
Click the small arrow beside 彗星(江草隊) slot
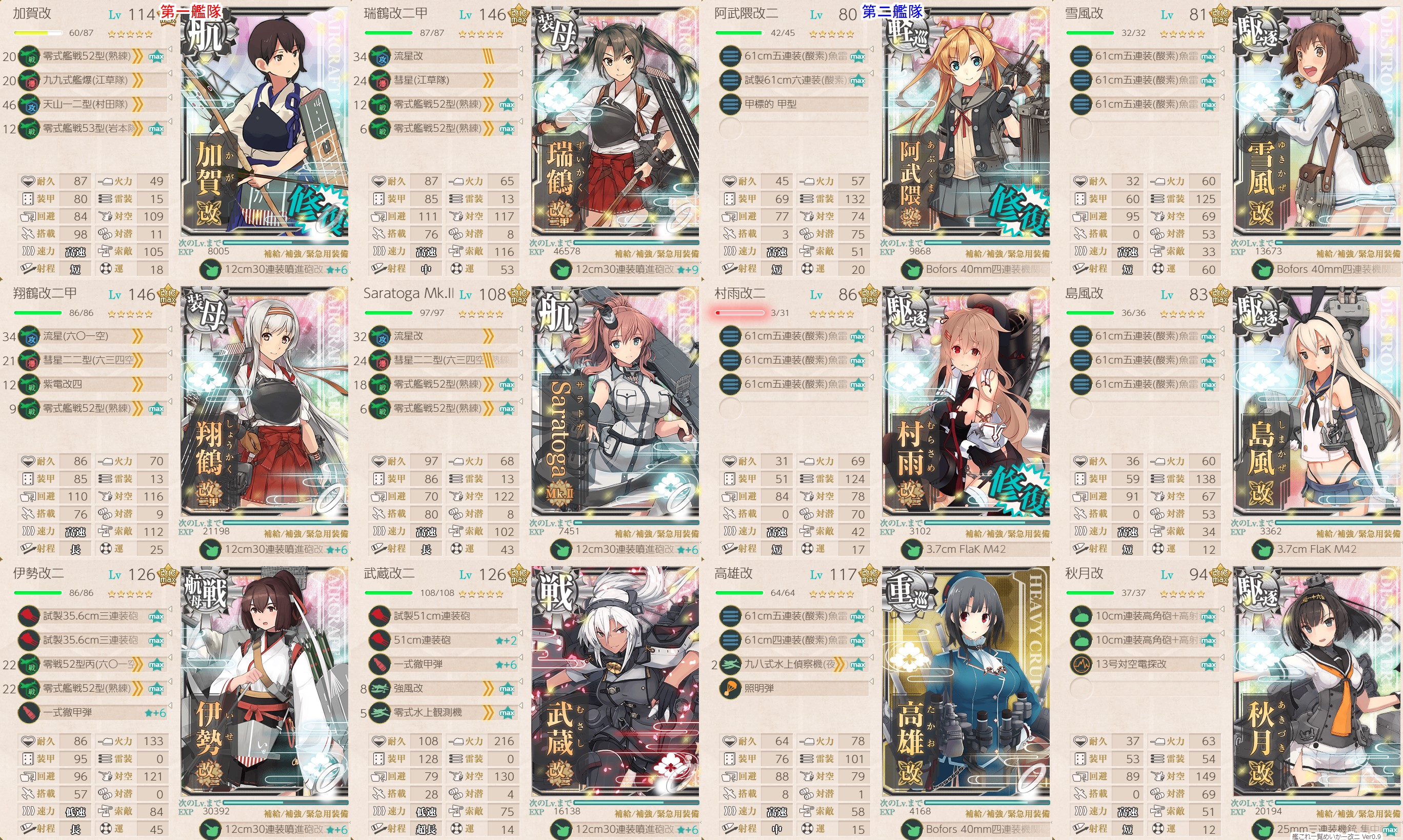pyautogui.click(x=520, y=73)
